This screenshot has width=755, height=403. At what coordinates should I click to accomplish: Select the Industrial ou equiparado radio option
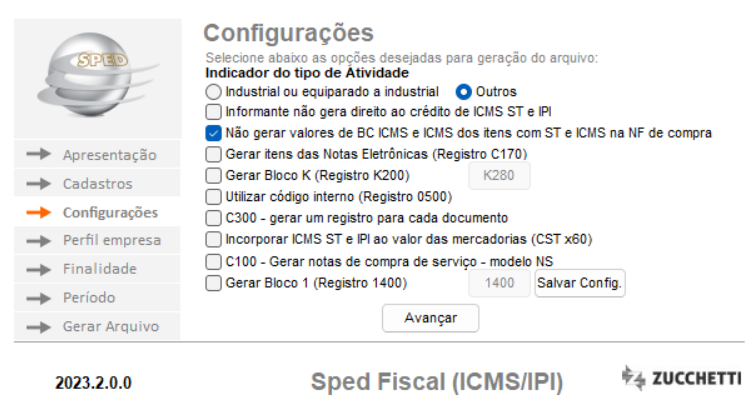213,92
